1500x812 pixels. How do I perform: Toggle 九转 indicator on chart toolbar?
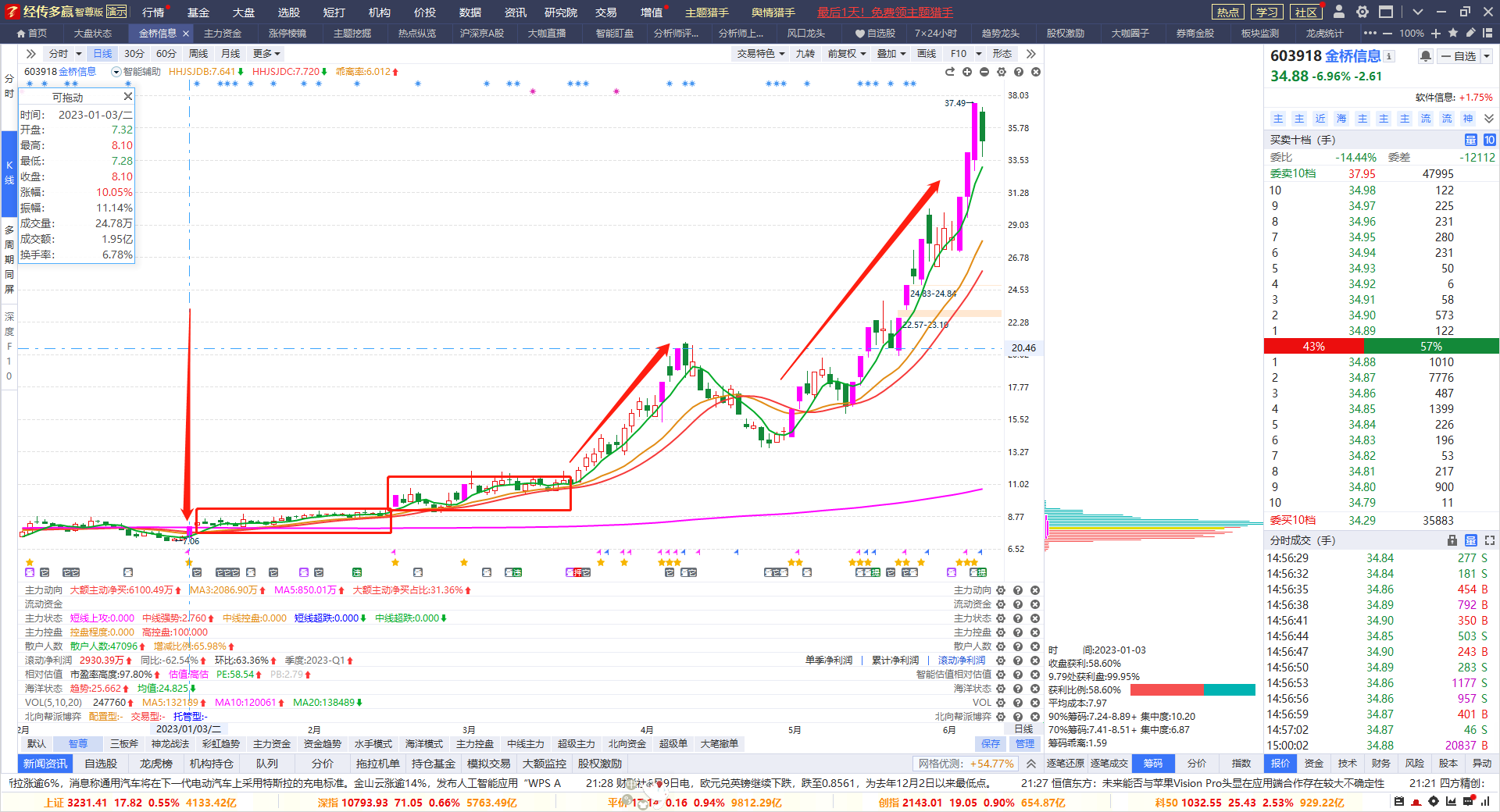click(x=805, y=54)
